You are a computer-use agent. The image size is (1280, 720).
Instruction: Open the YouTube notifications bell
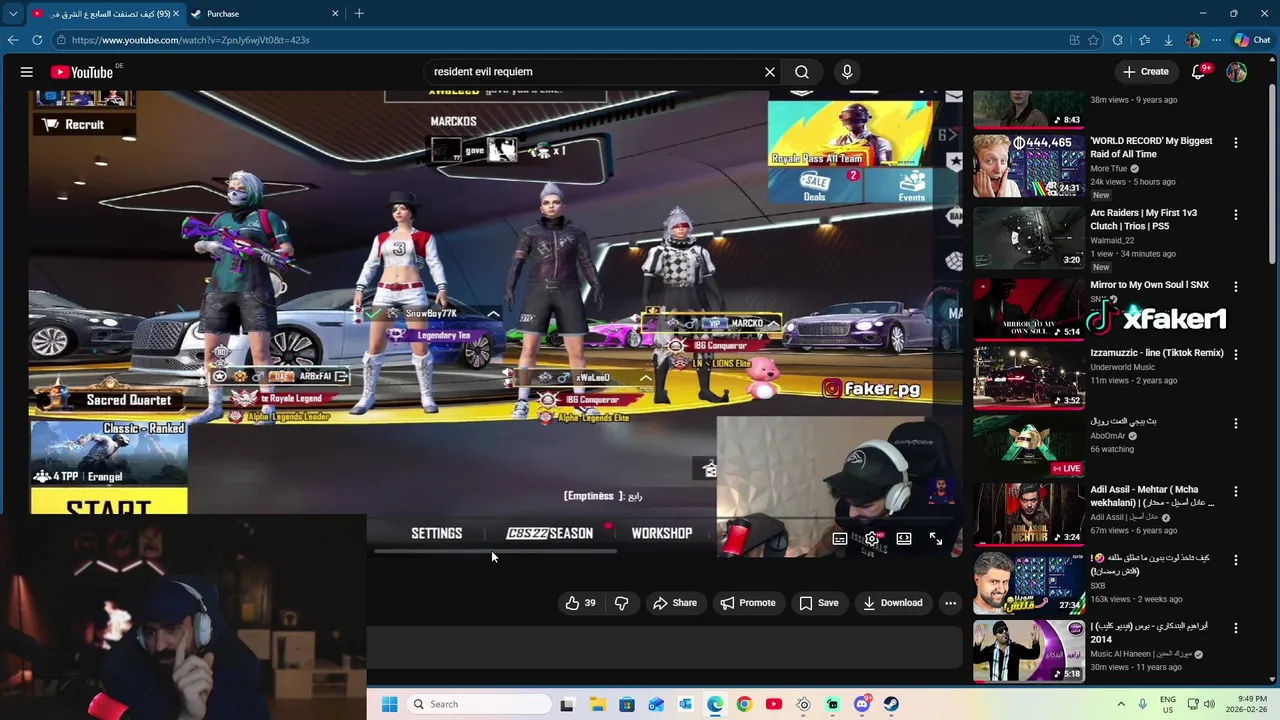point(1199,72)
